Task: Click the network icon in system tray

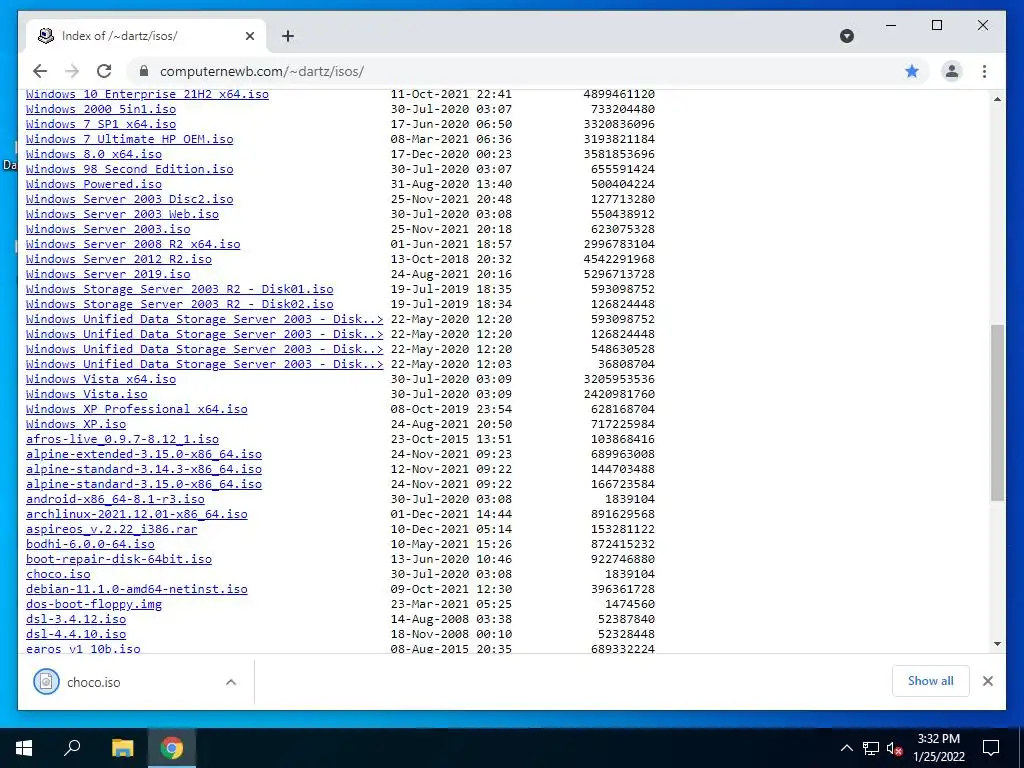Action: click(x=871, y=748)
